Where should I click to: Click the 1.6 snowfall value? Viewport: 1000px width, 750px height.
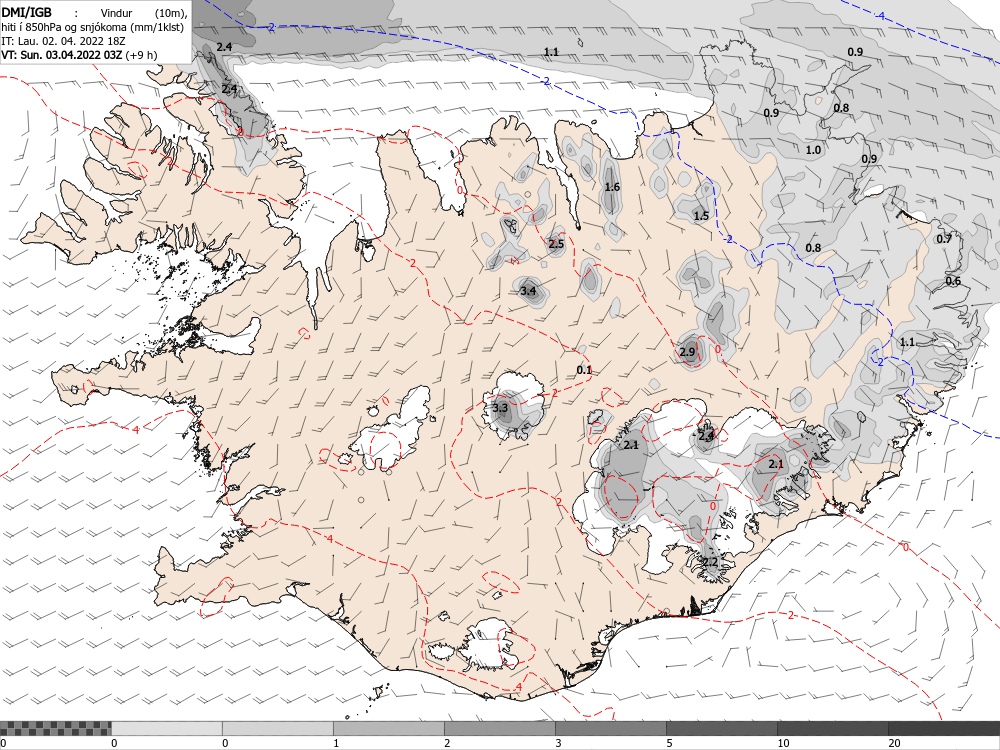click(x=612, y=187)
